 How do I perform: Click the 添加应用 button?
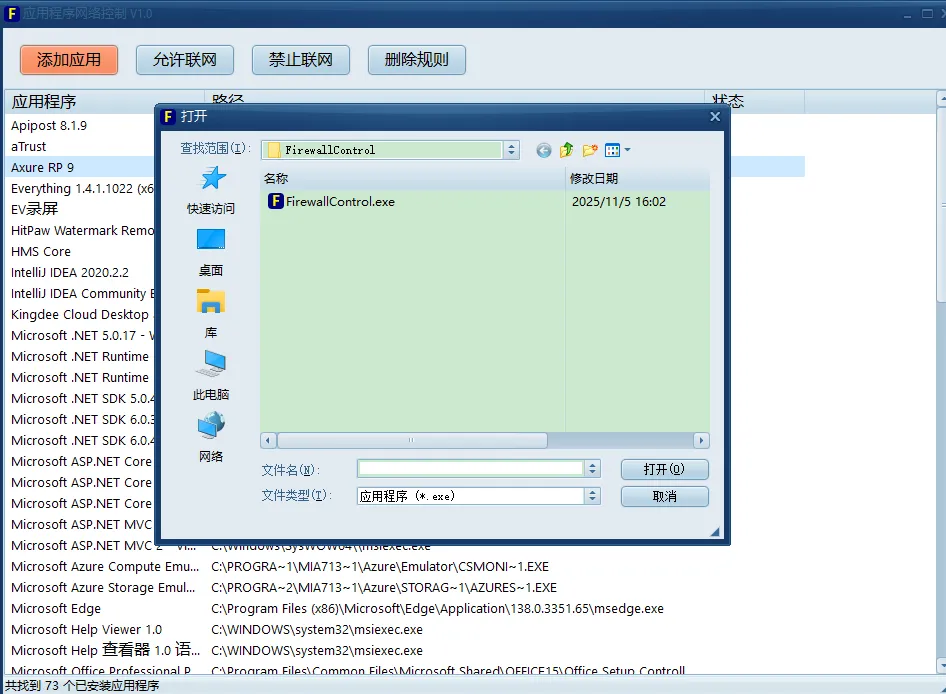click(69, 60)
